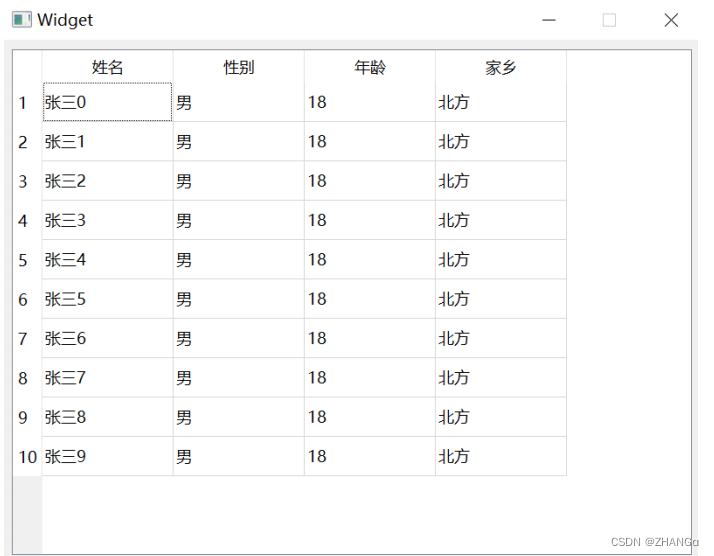Viewport: 714px width, 556px height.
Task: Select the cell 张三6
Action: (107, 338)
